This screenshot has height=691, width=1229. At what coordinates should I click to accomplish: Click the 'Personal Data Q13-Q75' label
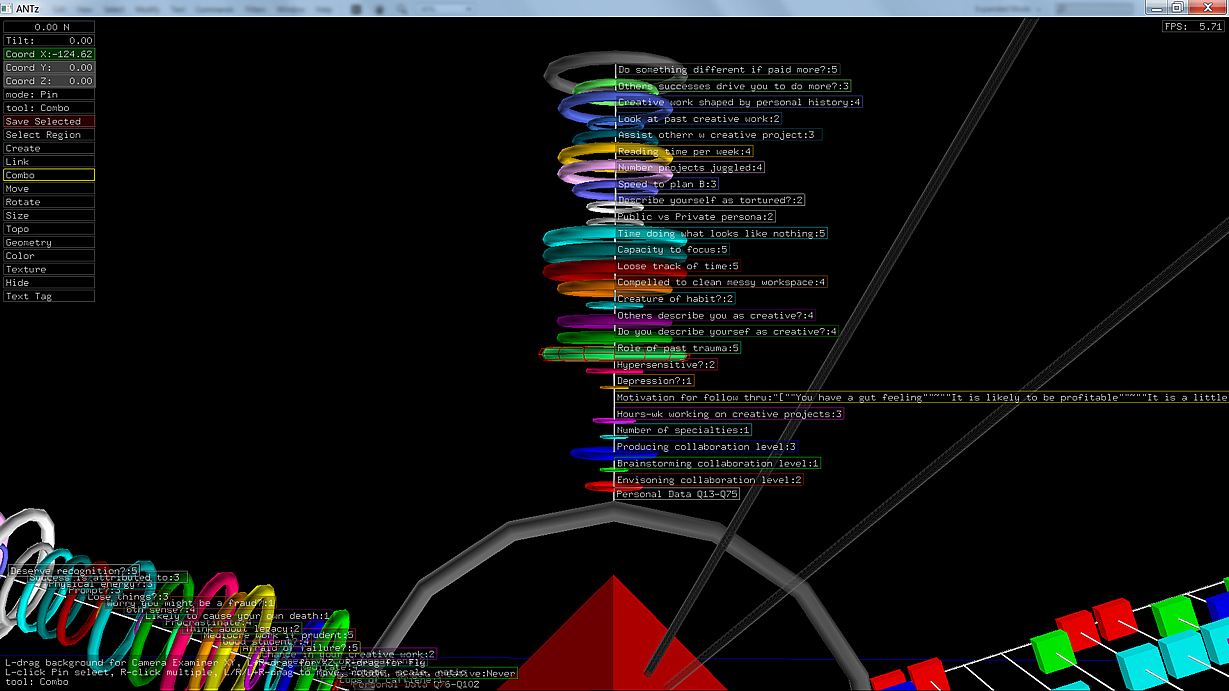pos(677,495)
